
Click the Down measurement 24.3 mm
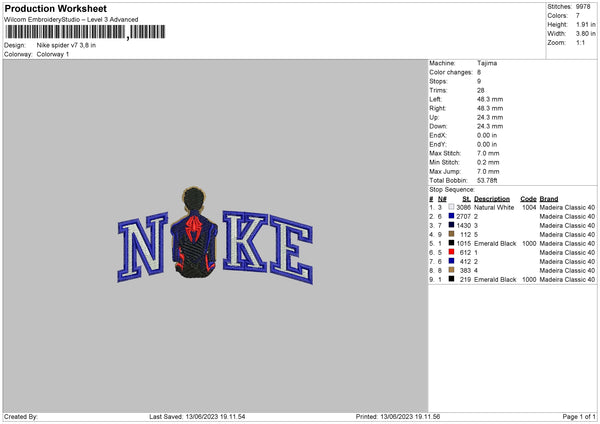(x=490, y=126)
